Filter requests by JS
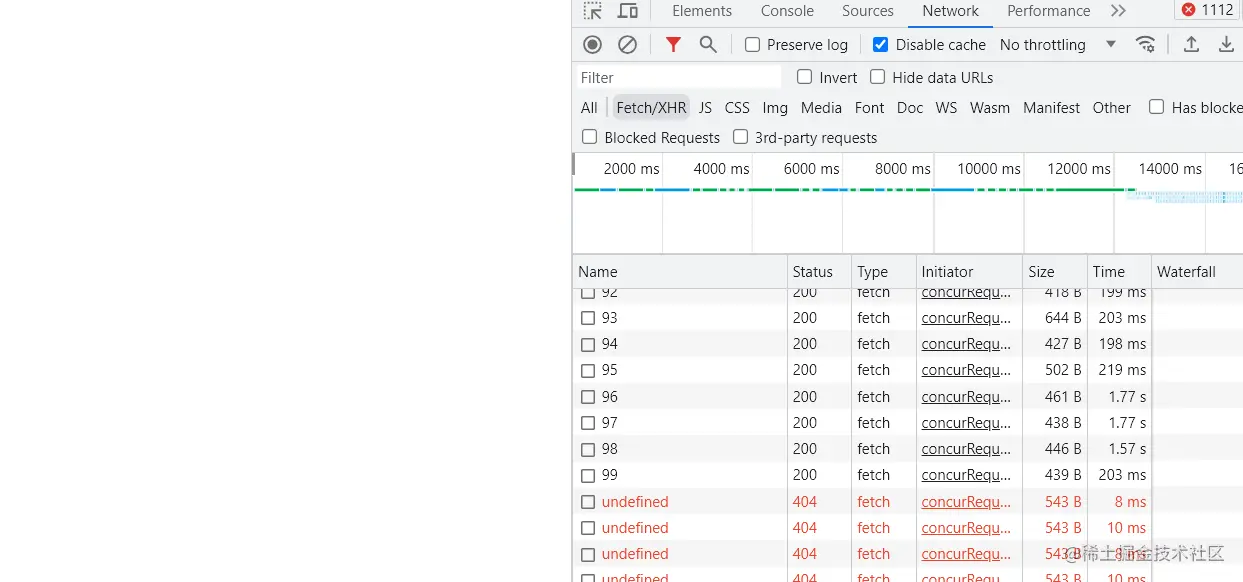 (x=705, y=108)
